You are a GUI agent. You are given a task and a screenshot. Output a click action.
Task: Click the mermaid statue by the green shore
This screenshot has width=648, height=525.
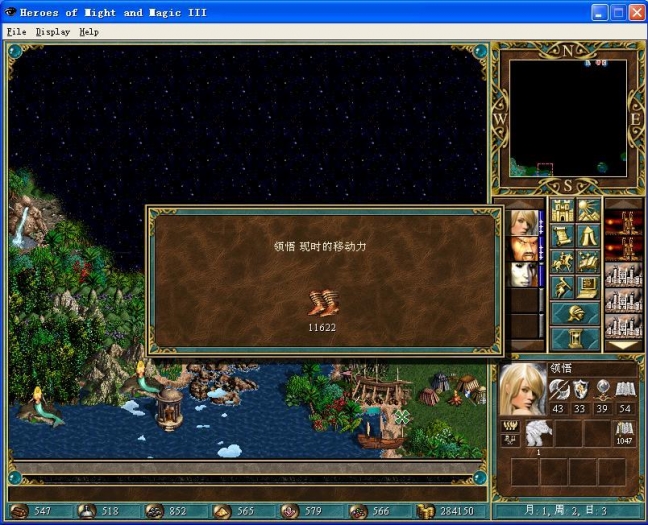[x=142, y=378]
